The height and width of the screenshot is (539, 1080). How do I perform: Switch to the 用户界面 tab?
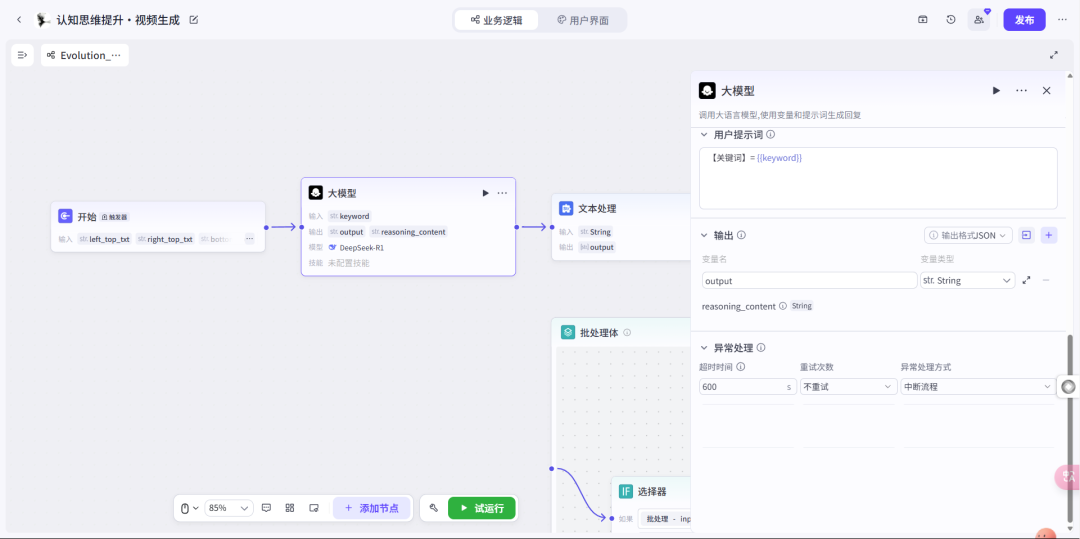583,20
